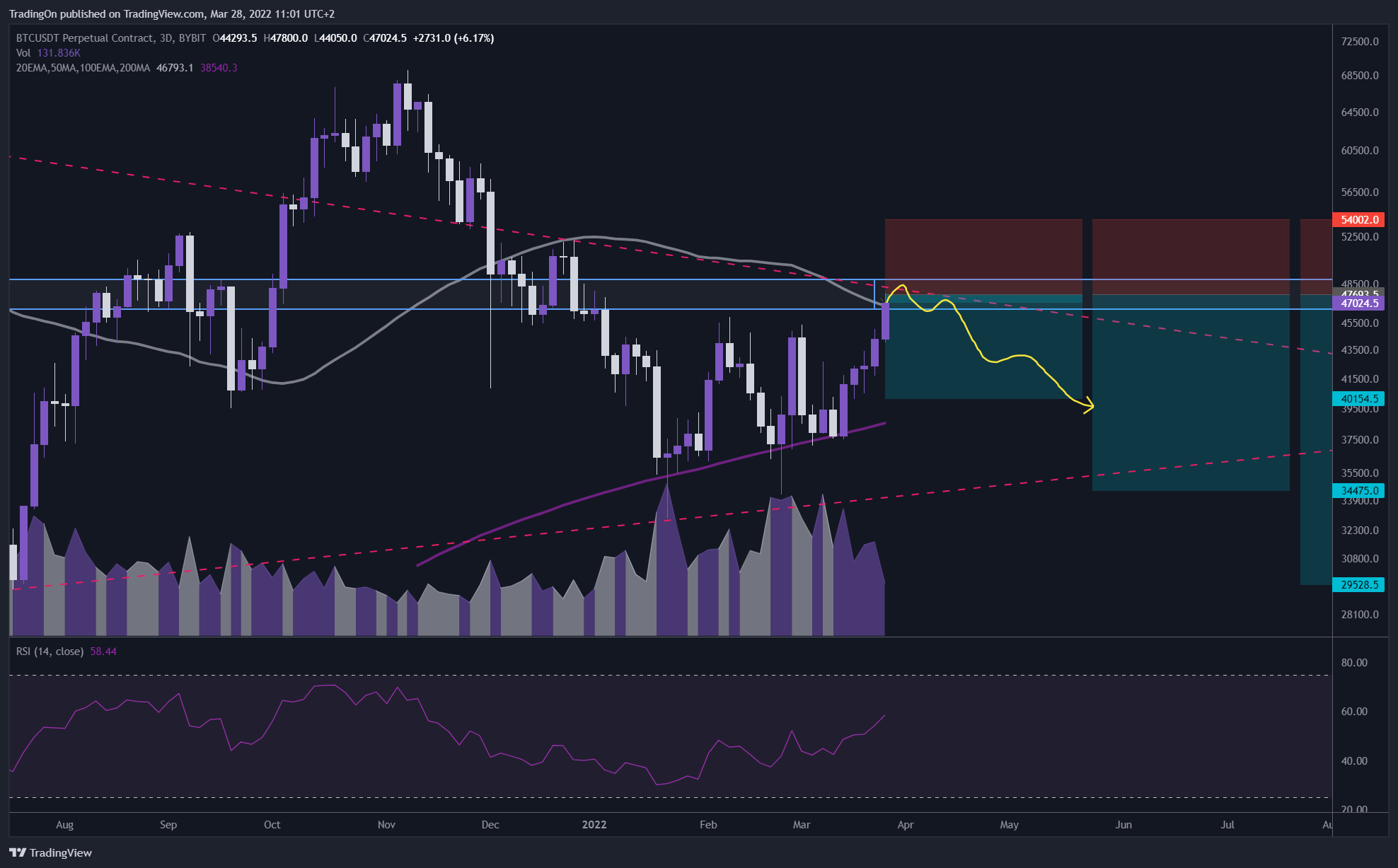This screenshot has height=868, width=1398.
Task: Click 41500.0 on the price axis
Action: (1360, 379)
